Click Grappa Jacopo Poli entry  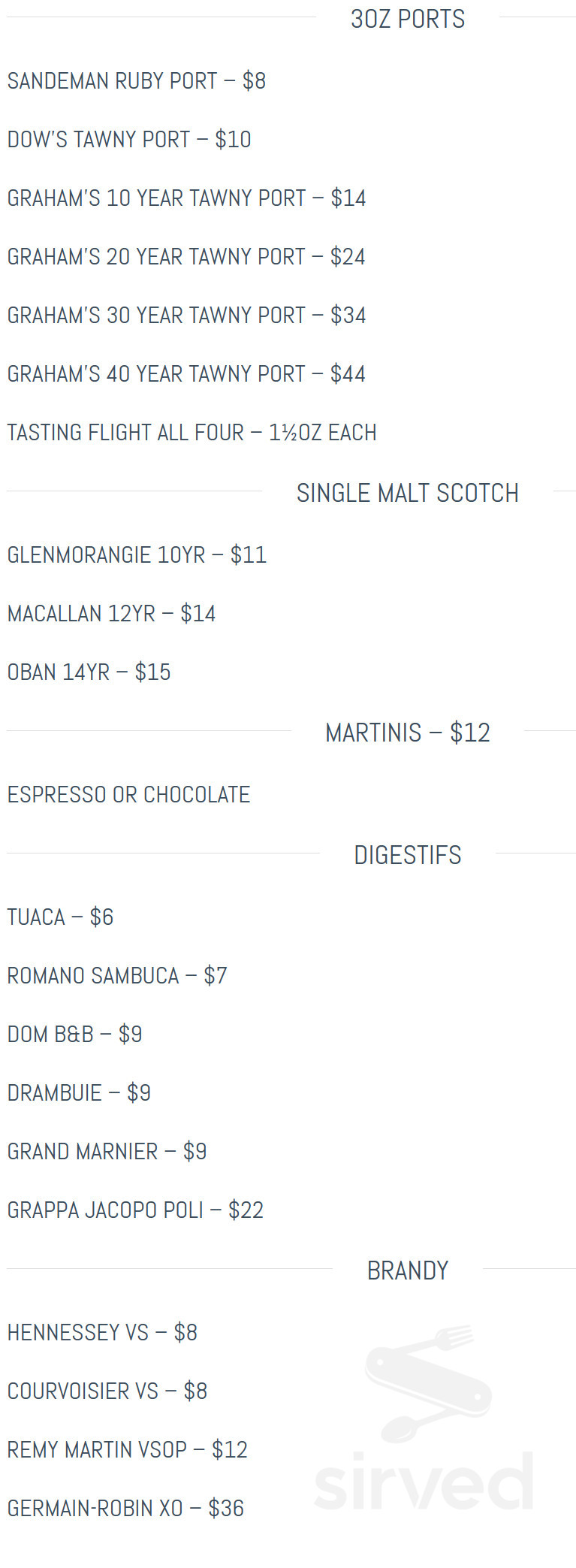pos(135,1210)
